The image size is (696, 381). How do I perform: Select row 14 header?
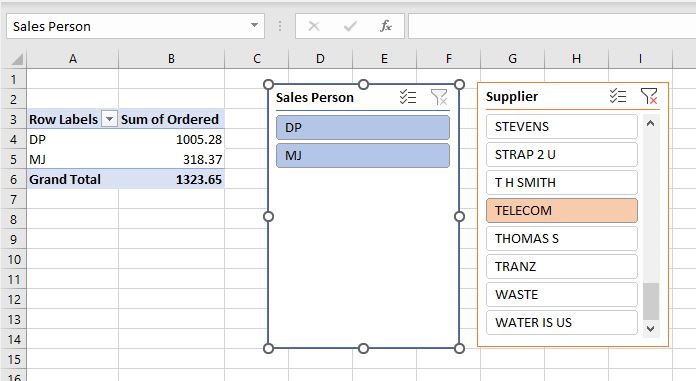(x=13, y=339)
